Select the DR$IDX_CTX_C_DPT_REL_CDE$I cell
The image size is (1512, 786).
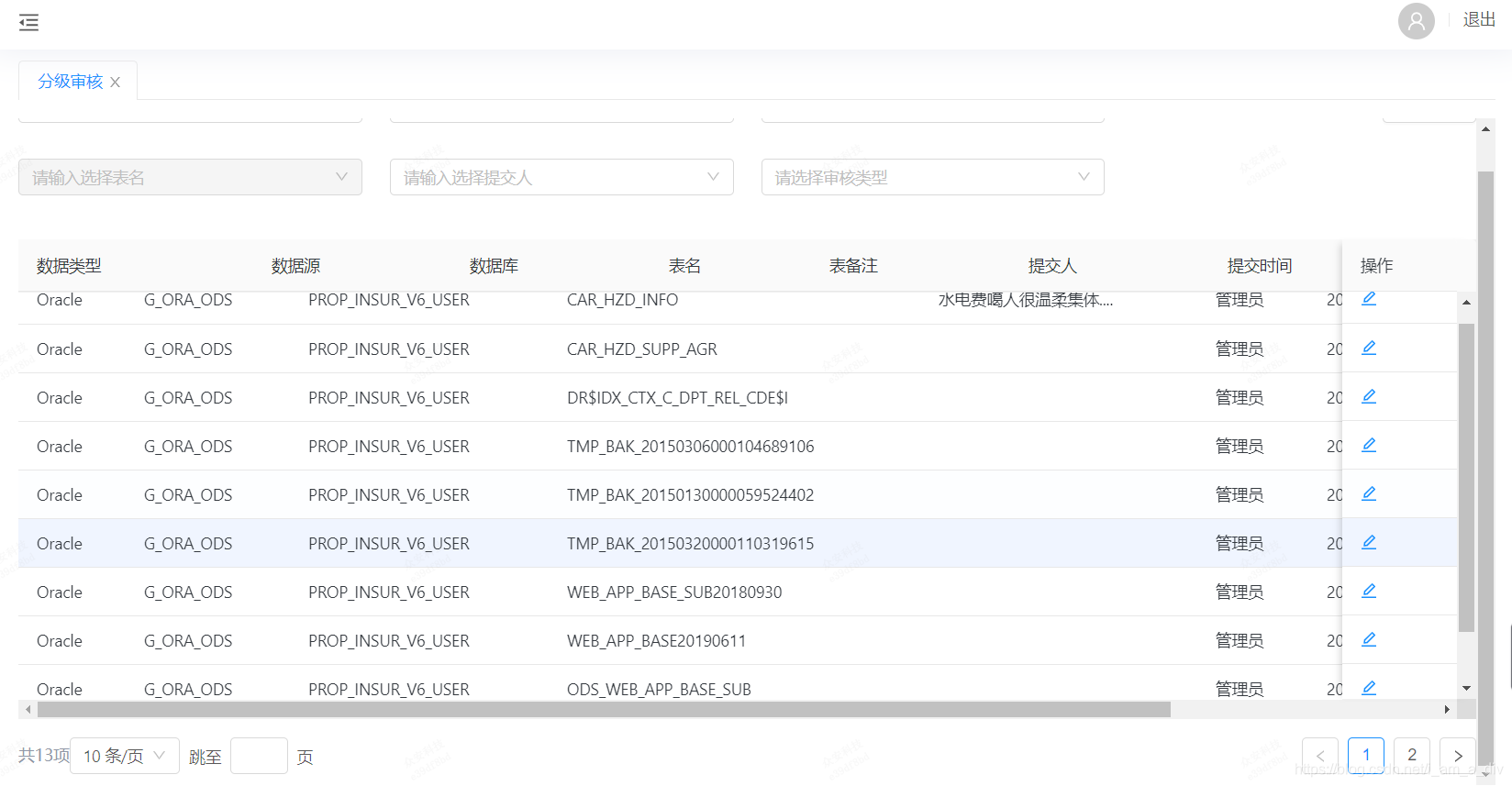click(x=677, y=398)
